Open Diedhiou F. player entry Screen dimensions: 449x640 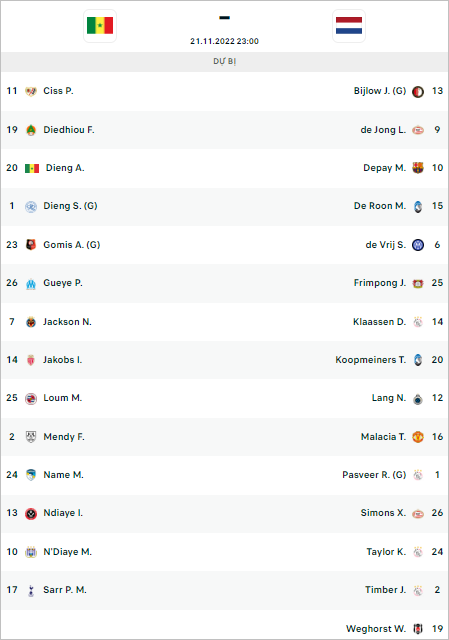pyautogui.click(x=69, y=130)
